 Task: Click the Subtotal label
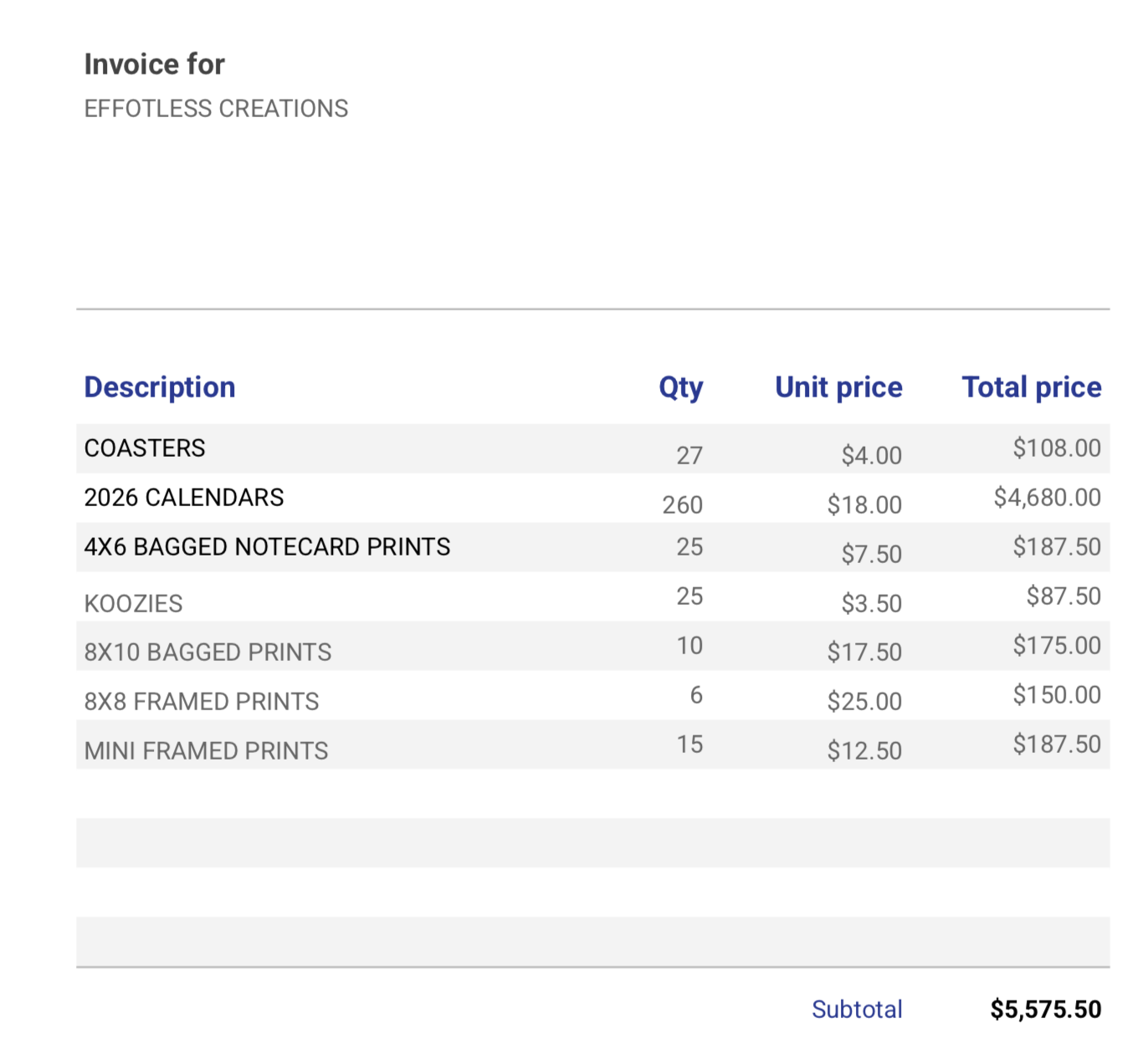click(857, 1009)
